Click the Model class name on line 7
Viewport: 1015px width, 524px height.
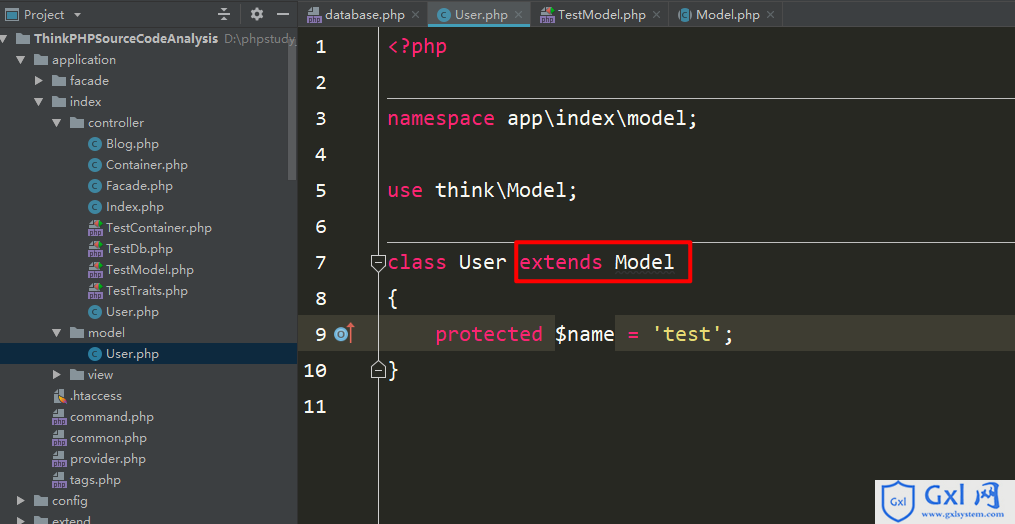pos(644,262)
